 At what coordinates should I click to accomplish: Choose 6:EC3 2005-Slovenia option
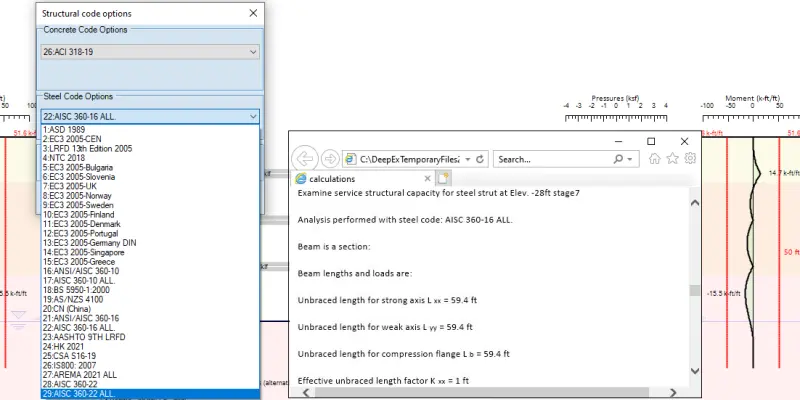point(79,177)
